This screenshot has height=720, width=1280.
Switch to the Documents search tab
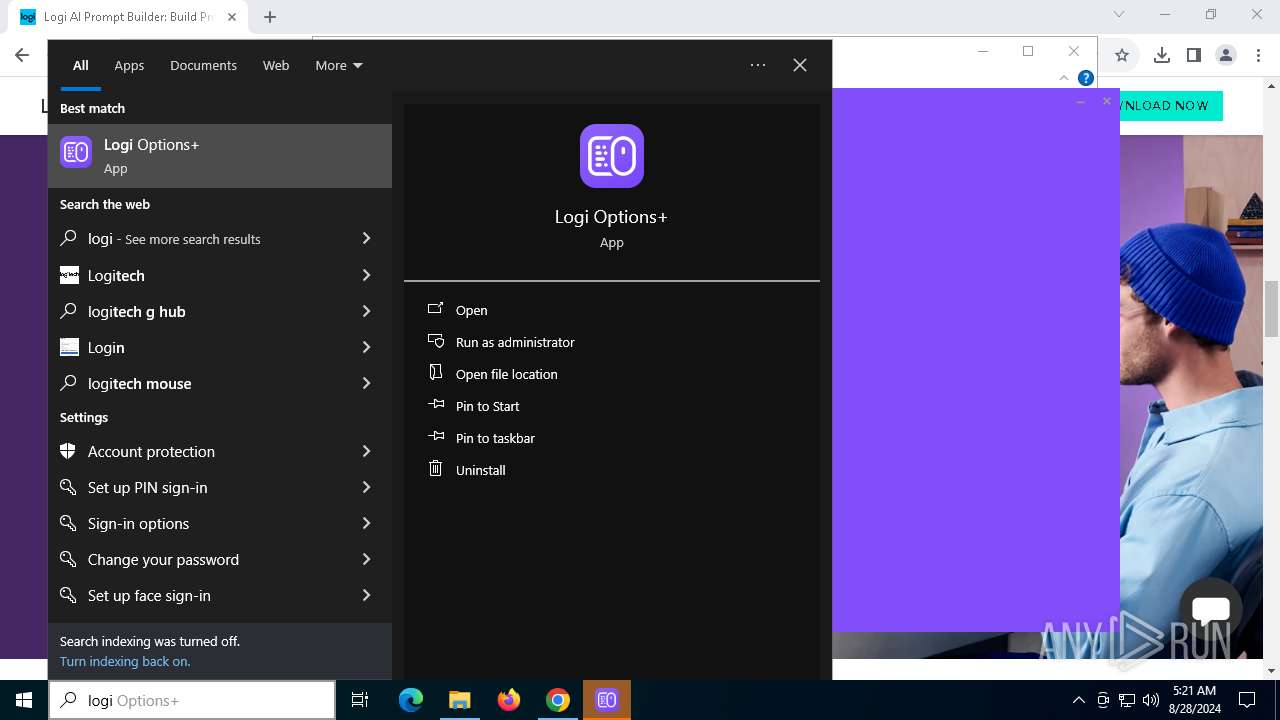(203, 65)
